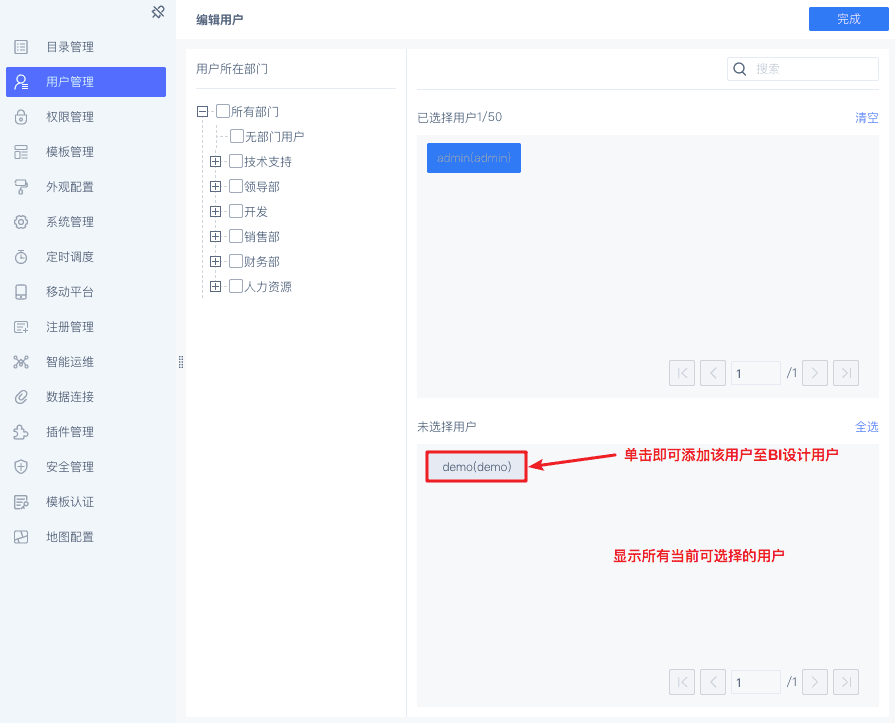The width and height of the screenshot is (895, 723).
Task: Click the 权限管理 lock icon
Action: click(21, 117)
